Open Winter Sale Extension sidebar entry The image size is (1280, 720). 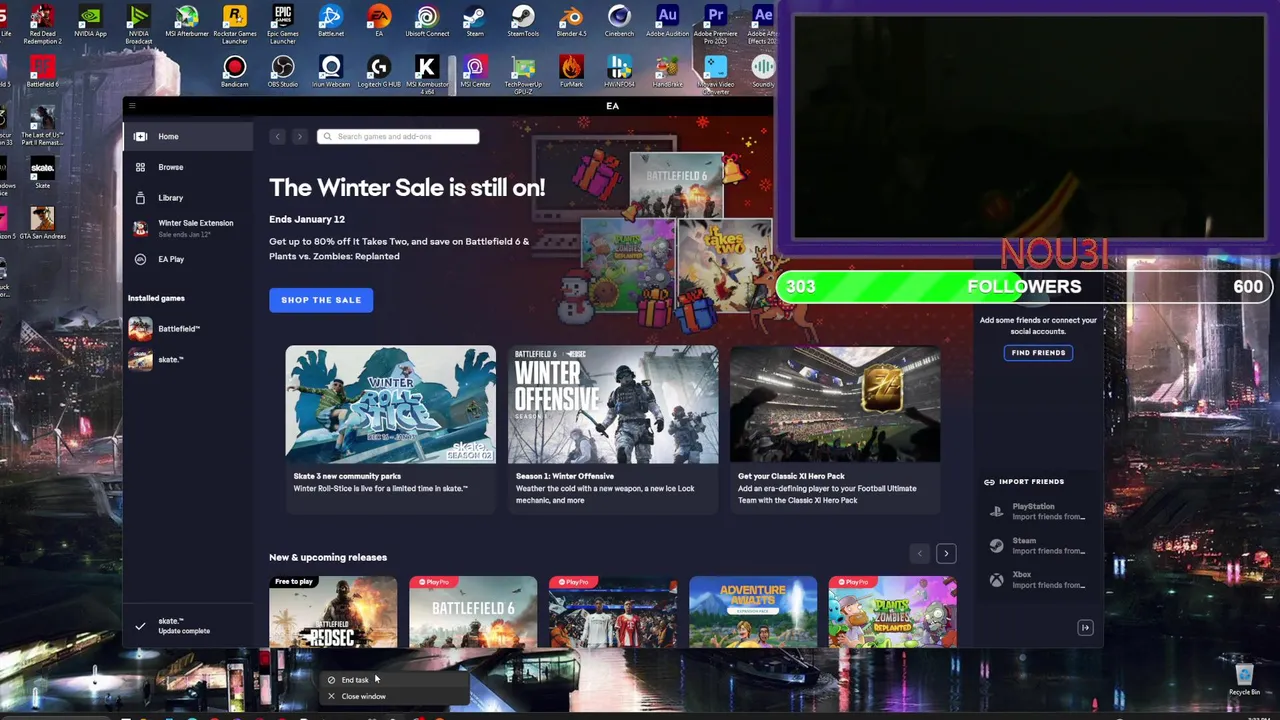pos(188,228)
